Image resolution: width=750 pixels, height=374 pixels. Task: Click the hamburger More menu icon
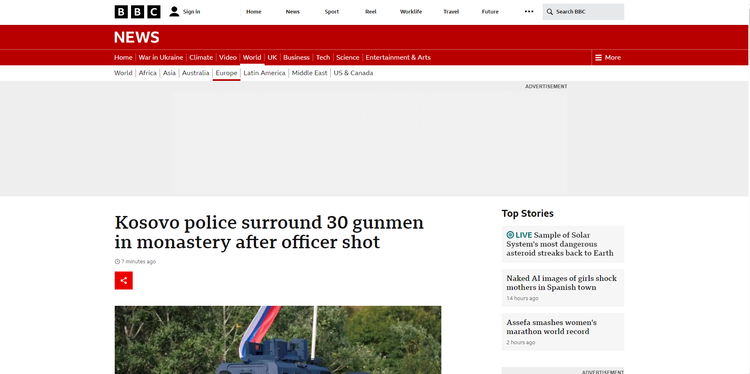[598, 57]
